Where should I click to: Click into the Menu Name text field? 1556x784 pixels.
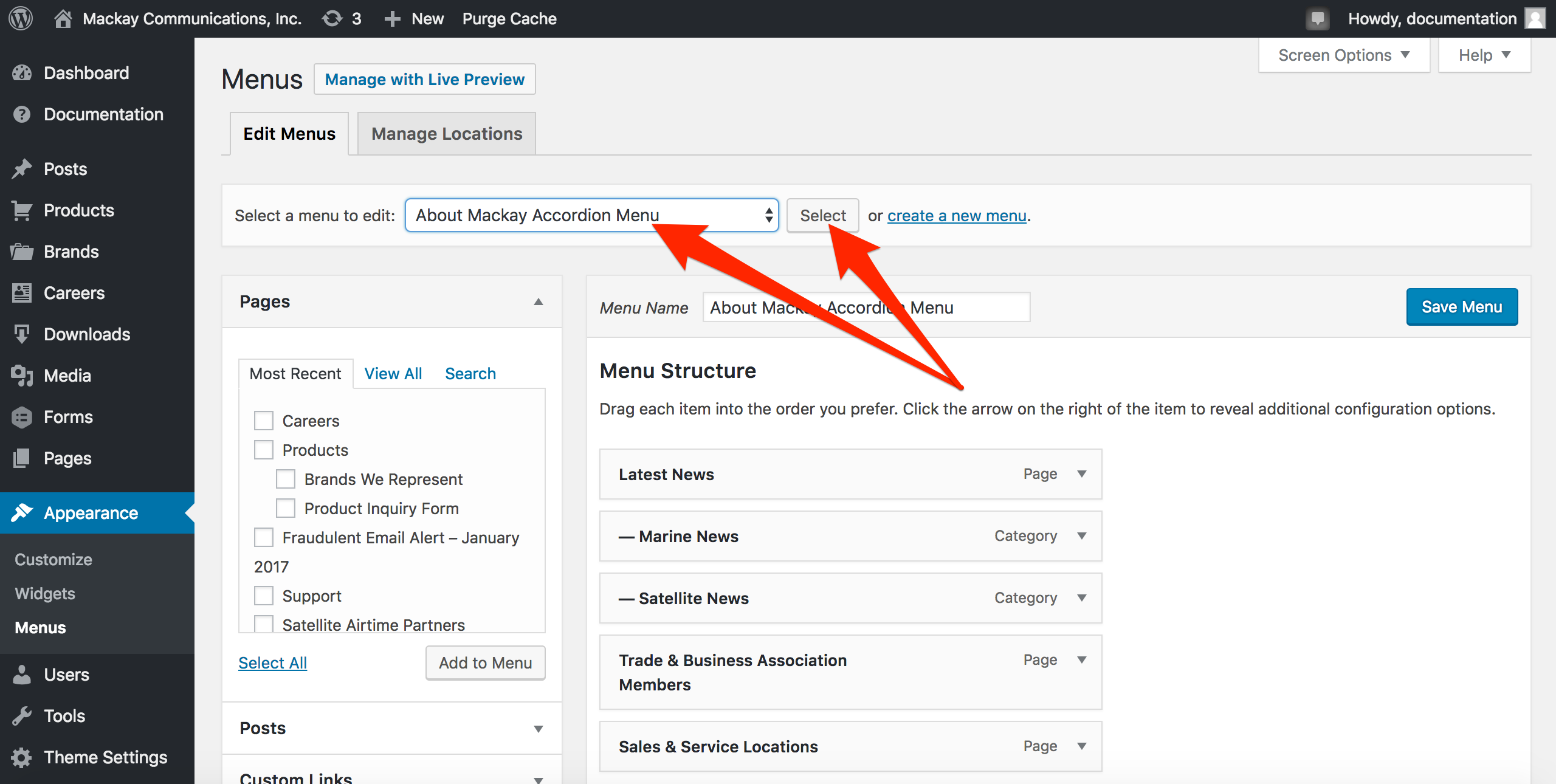pos(867,308)
